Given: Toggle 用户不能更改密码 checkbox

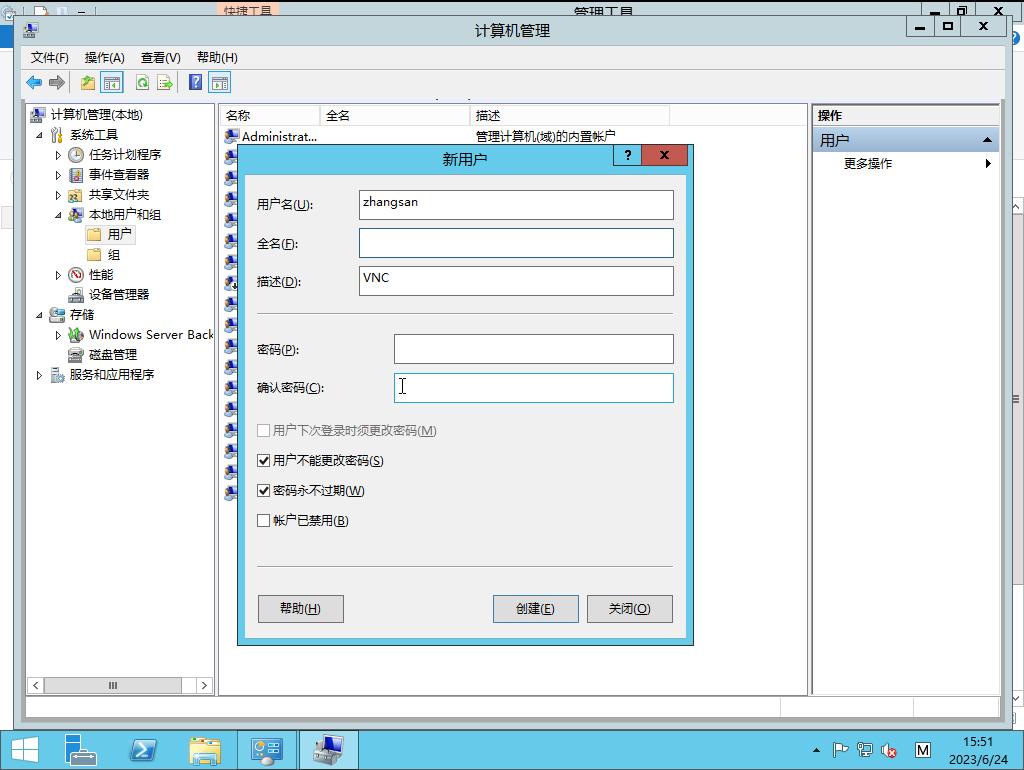Looking at the screenshot, I should tap(264, 461).
